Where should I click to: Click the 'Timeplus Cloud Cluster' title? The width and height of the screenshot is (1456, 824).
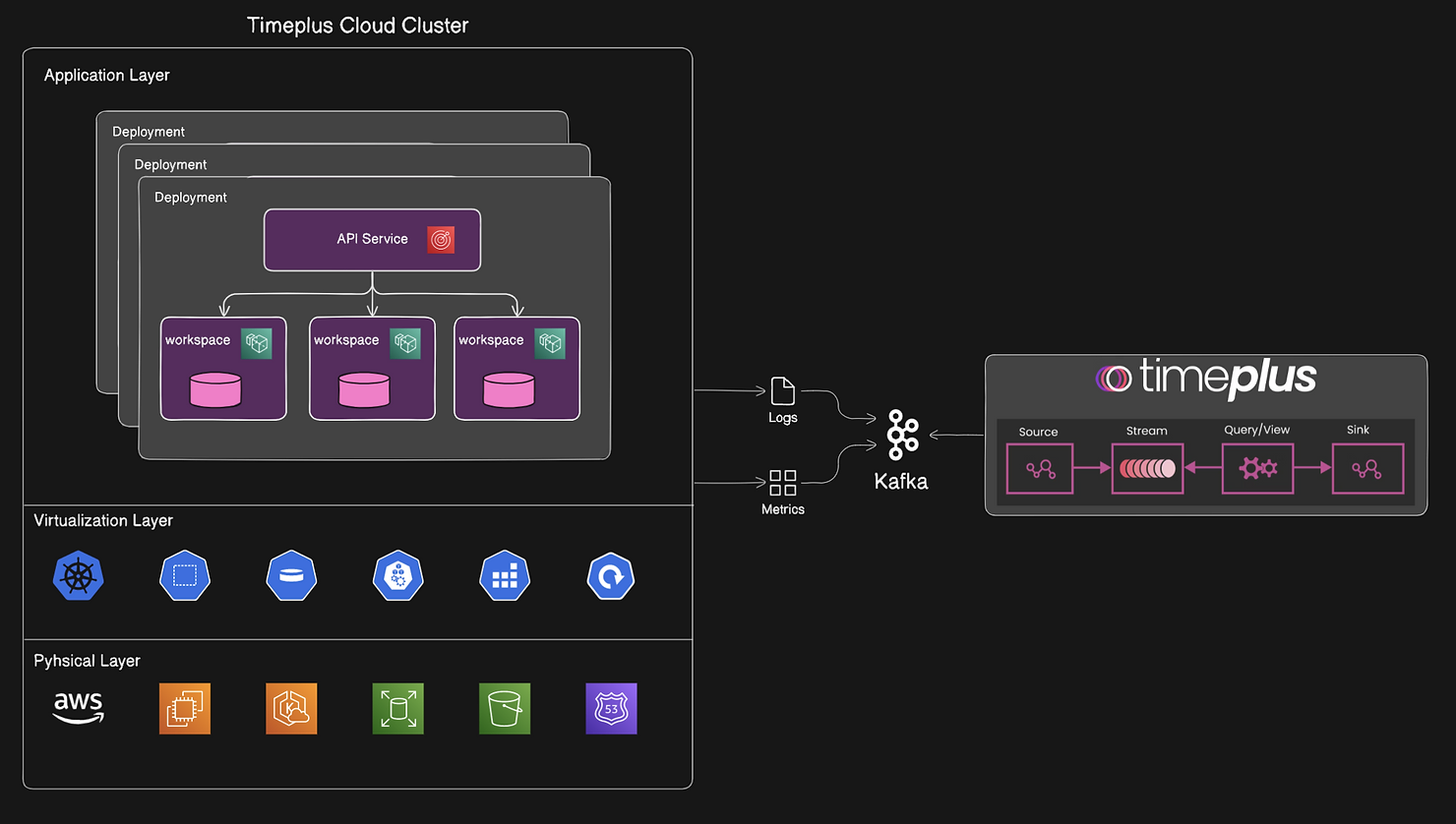coord(357,26)
